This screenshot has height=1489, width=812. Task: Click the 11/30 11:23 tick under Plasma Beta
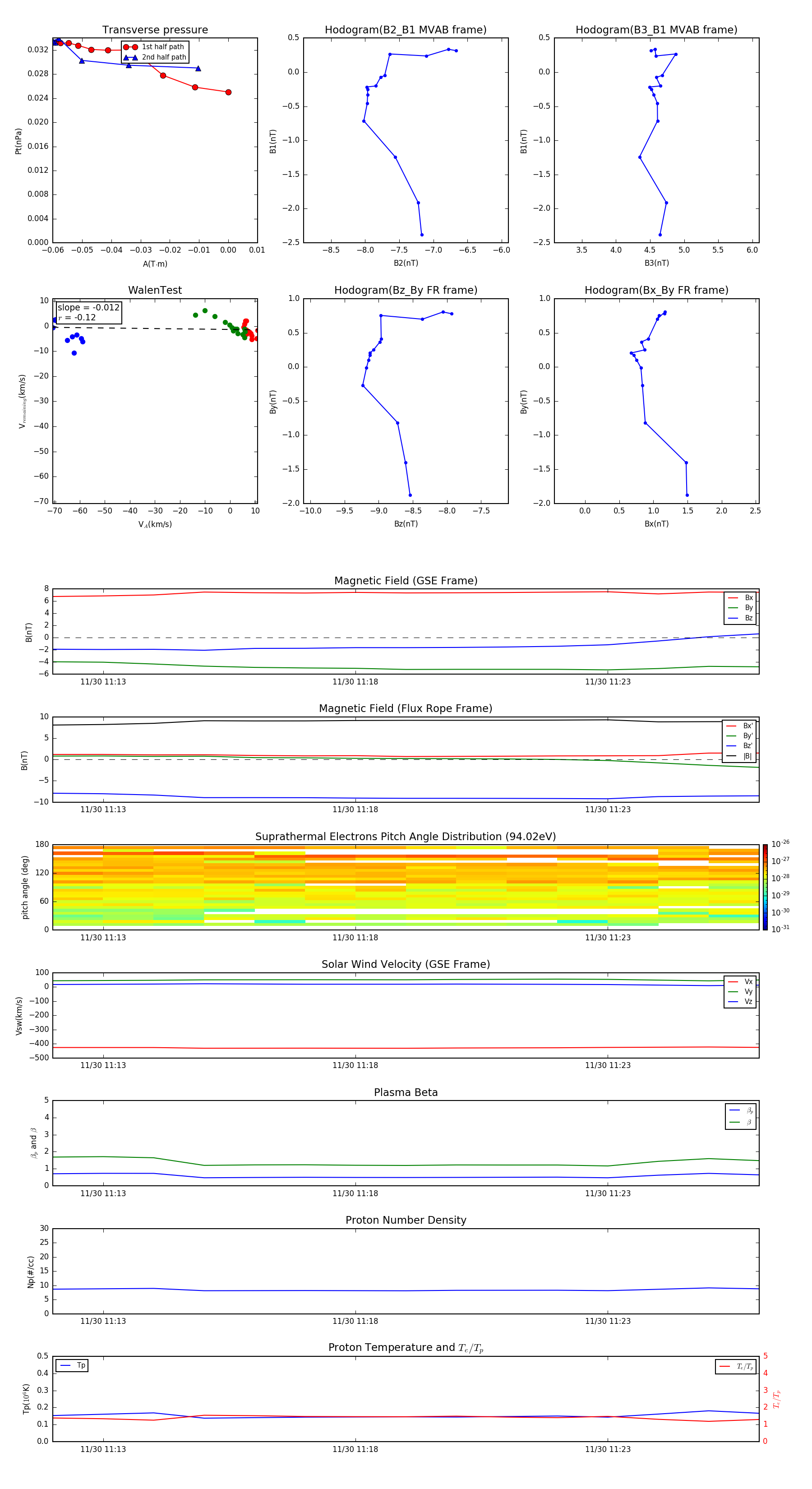click(607, 1193)
